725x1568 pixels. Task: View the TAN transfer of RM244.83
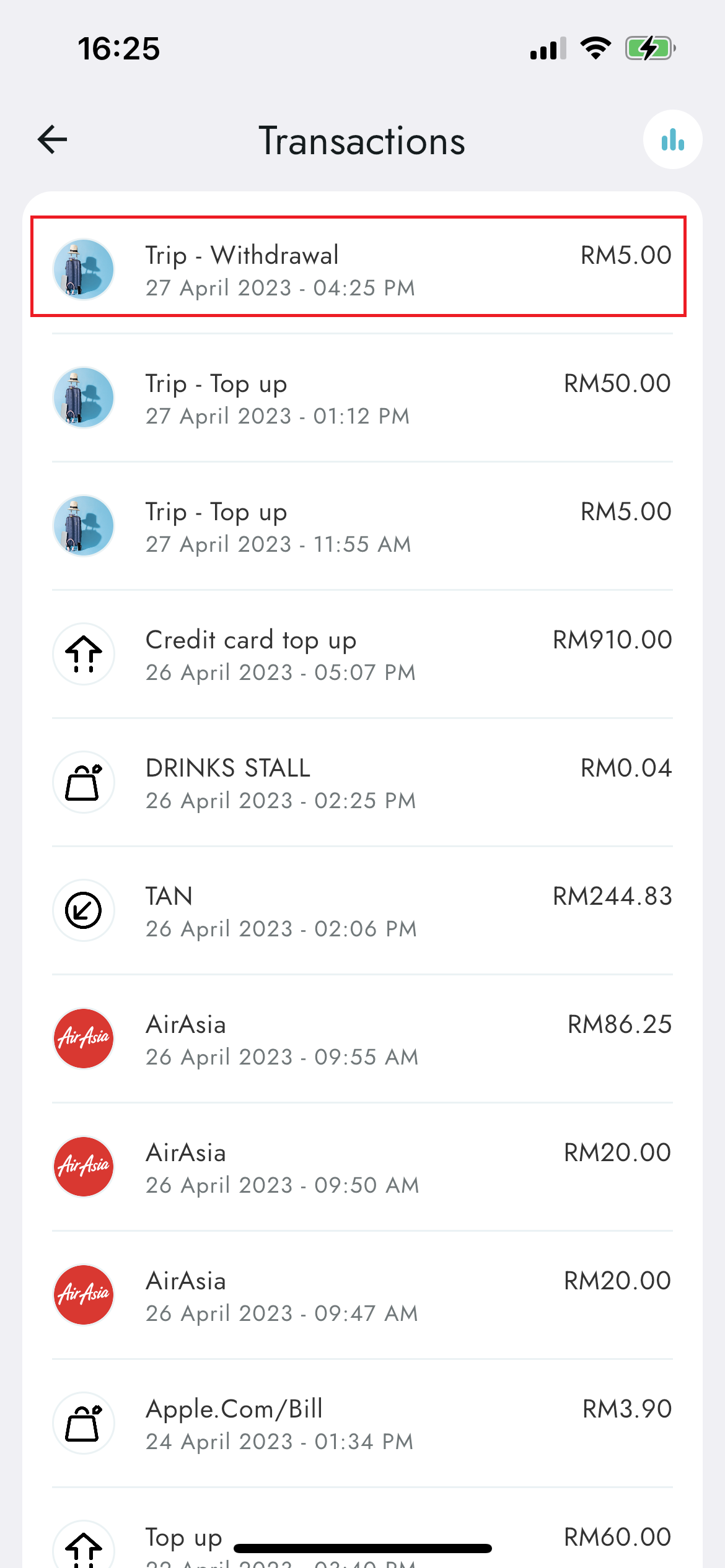point(362,910)
